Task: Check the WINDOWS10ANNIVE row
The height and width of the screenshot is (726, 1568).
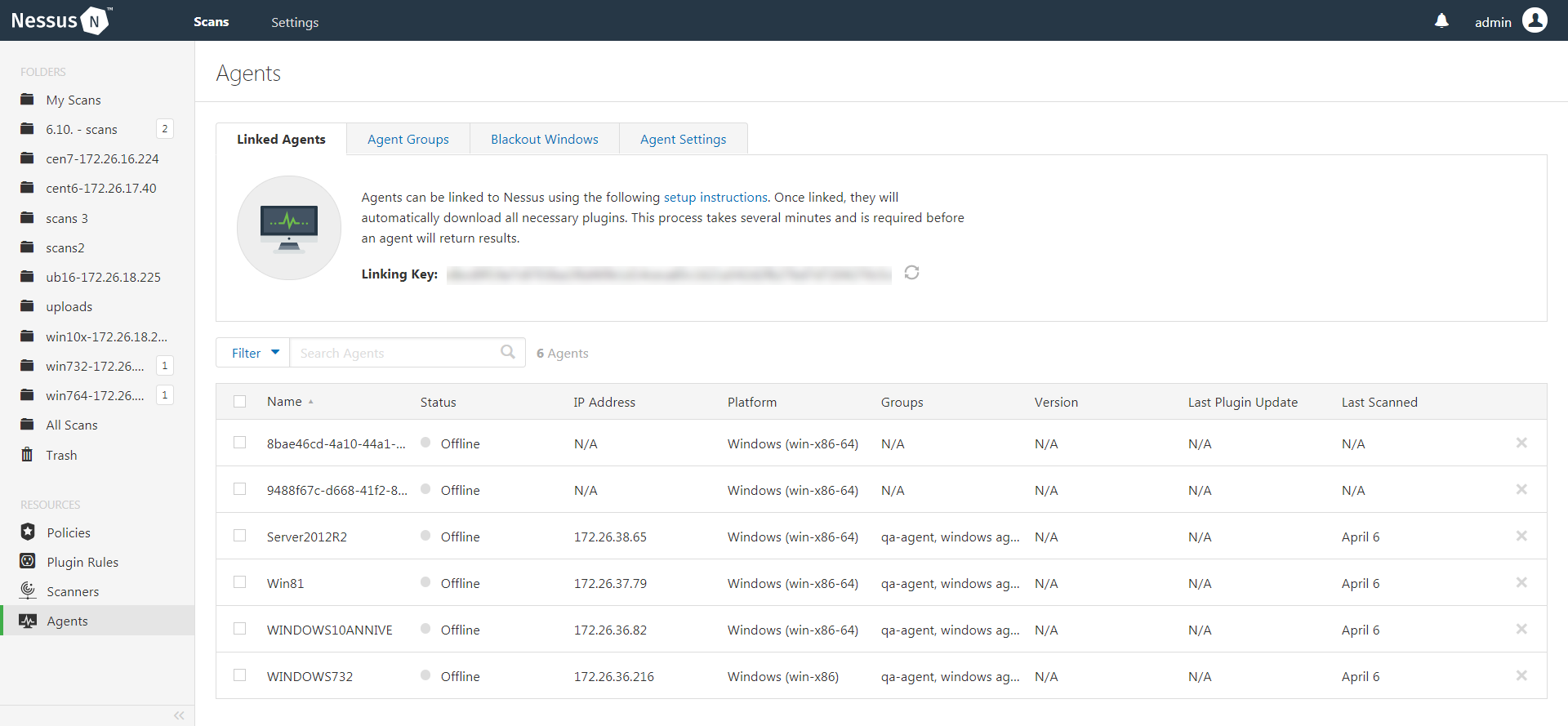Action: tap(239, 628)
